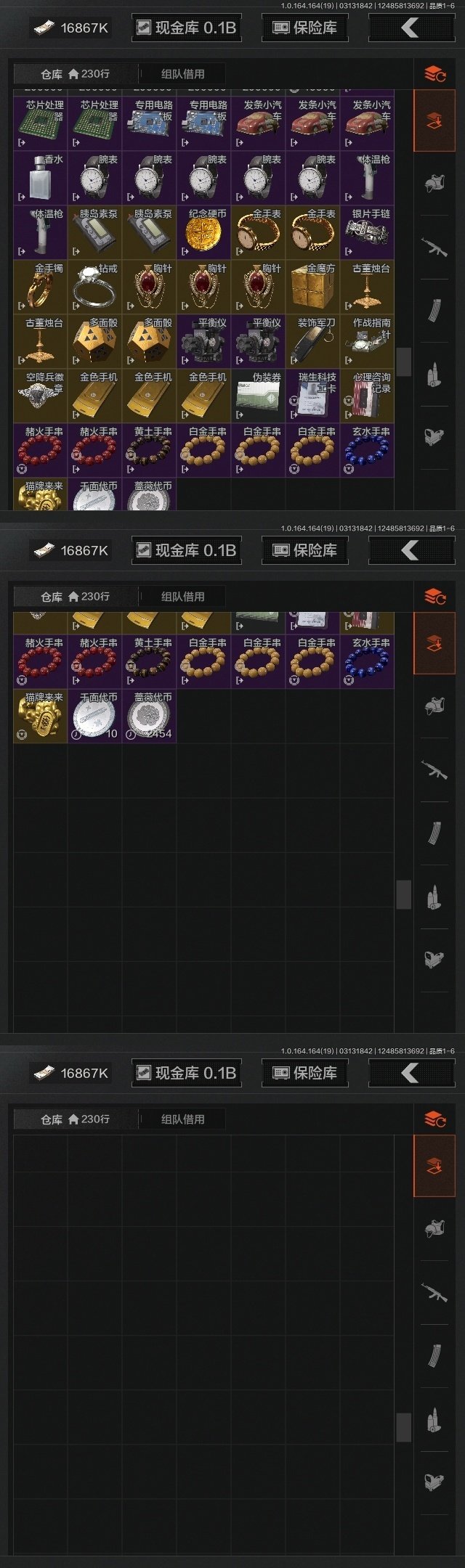Select the 装饰军刀 decorative knife
The height and width of the screenshot is (1568, 465).
click(313, 342)
